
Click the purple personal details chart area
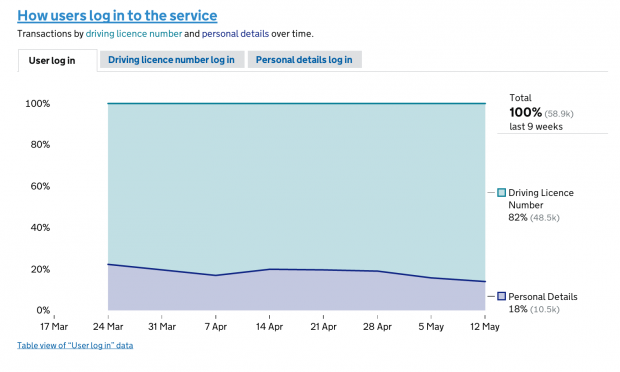(x=297, y=293)
